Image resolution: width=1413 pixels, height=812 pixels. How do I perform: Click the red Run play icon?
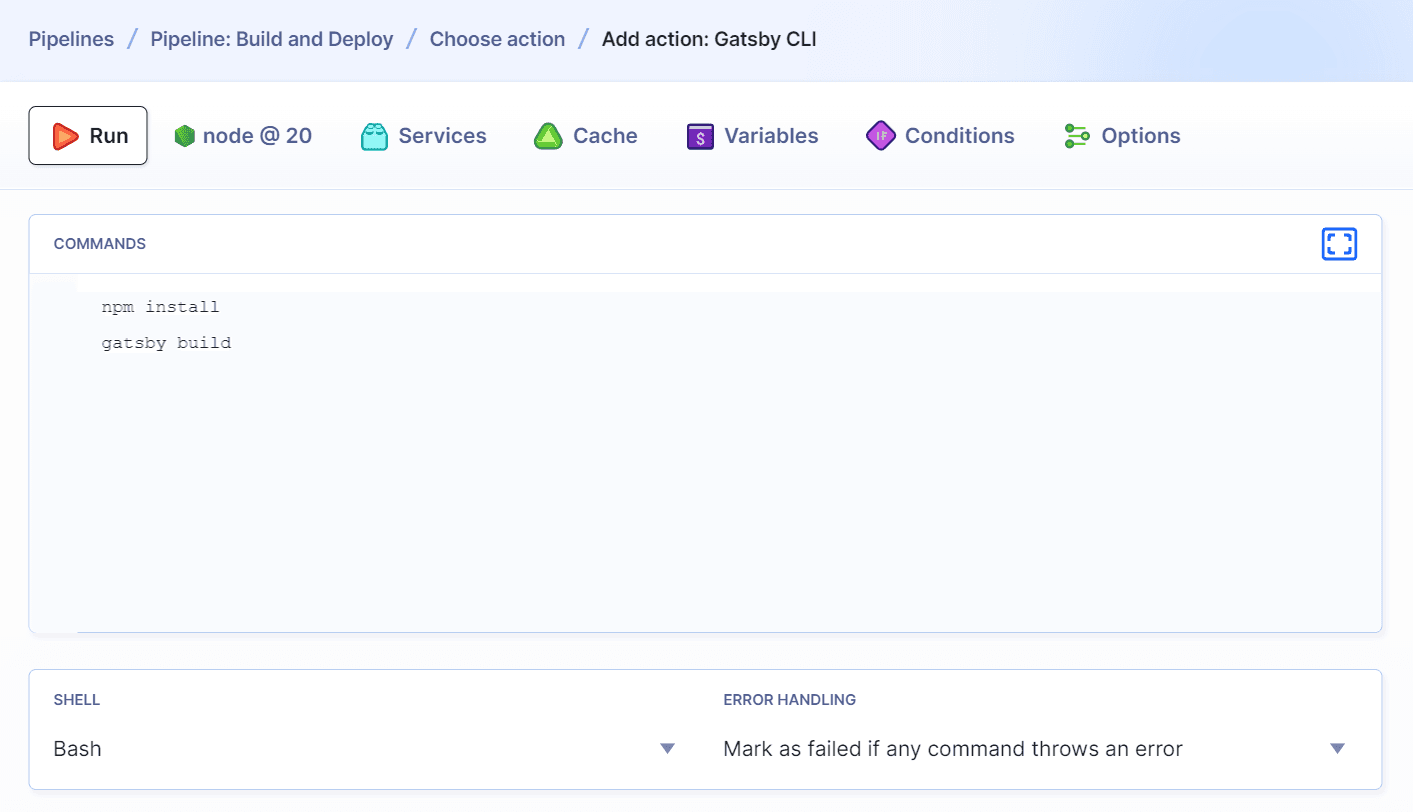click(65, 135)
